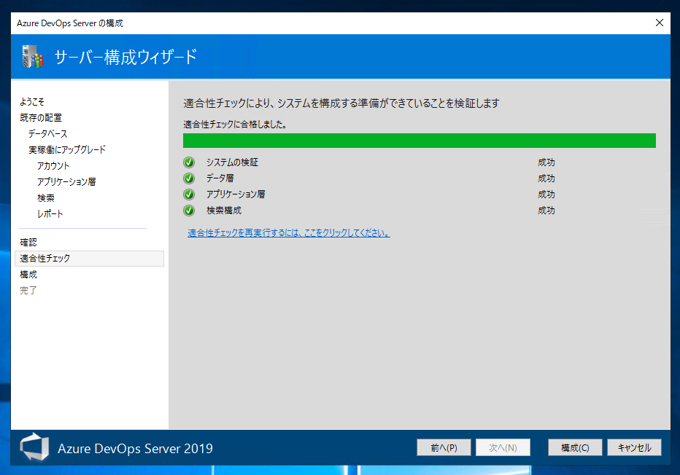Image resolution: width=680 pixels, height=475 pixels.
Task: Select ようこそ in the wizard sidebar
Action: tap(32, 102)
